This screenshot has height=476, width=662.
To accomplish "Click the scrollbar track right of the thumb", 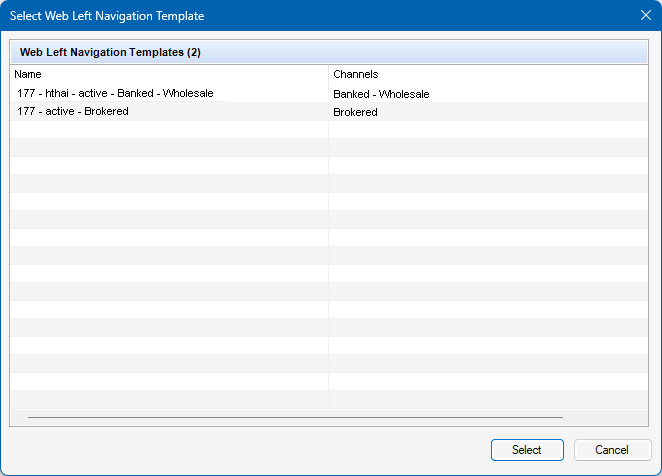I will pyautogui.click(x=605, y=417).
